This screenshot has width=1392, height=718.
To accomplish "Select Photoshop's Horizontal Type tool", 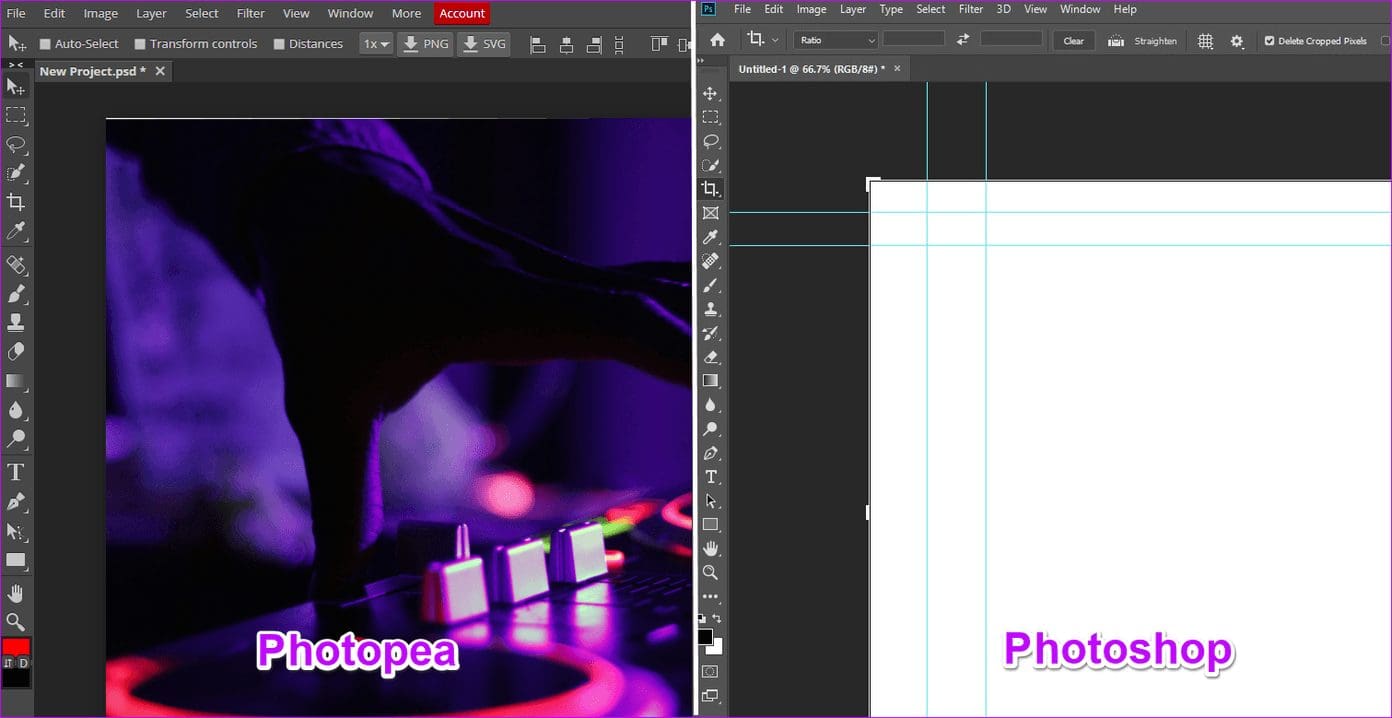I will point(710,477).
